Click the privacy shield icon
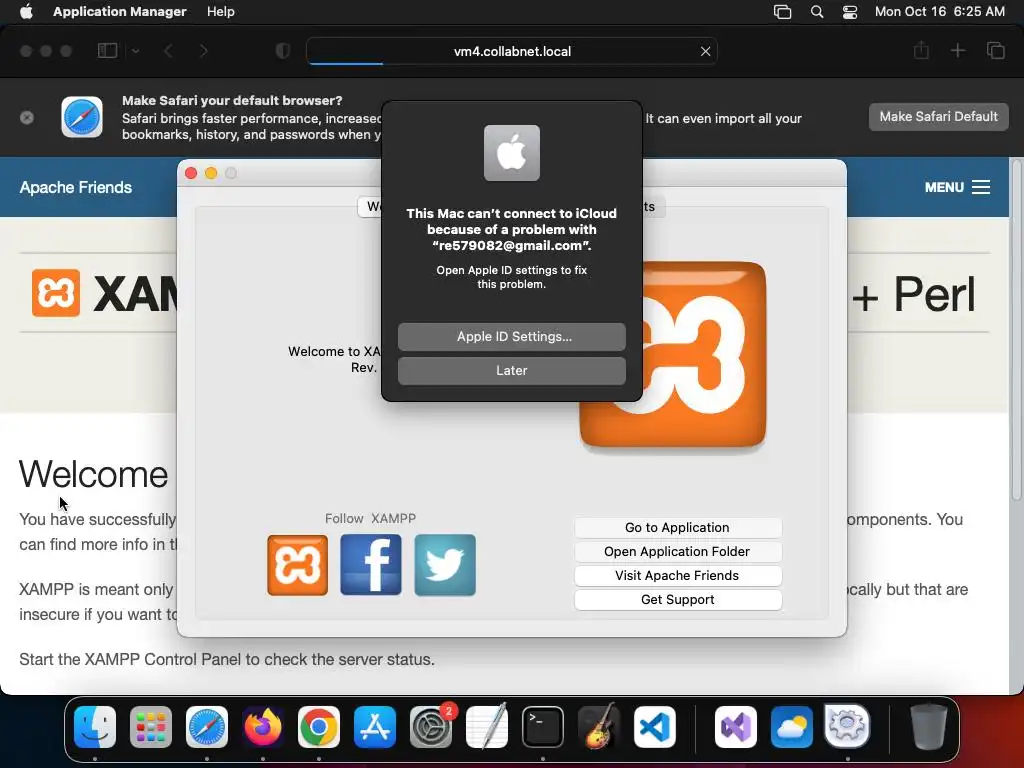 [x=283, y=51]
